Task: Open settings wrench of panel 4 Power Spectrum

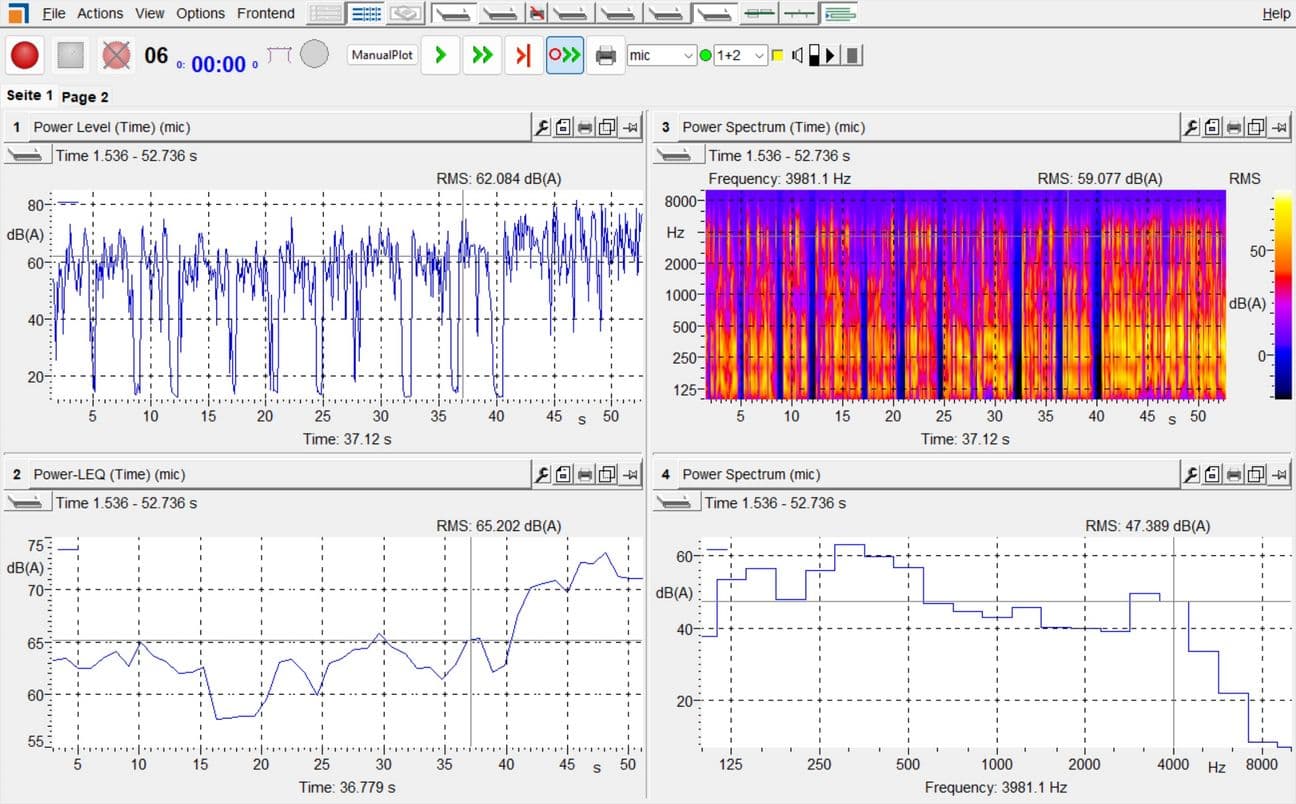Action: coord(1191,474)
